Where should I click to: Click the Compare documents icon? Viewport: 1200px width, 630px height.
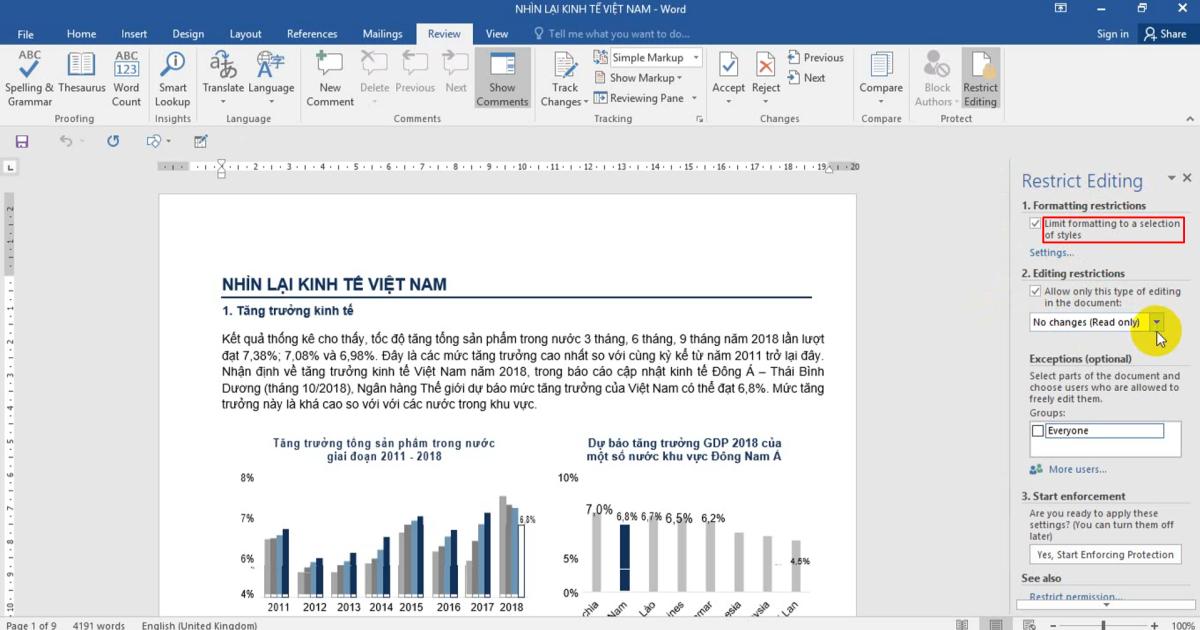[881, 78]
